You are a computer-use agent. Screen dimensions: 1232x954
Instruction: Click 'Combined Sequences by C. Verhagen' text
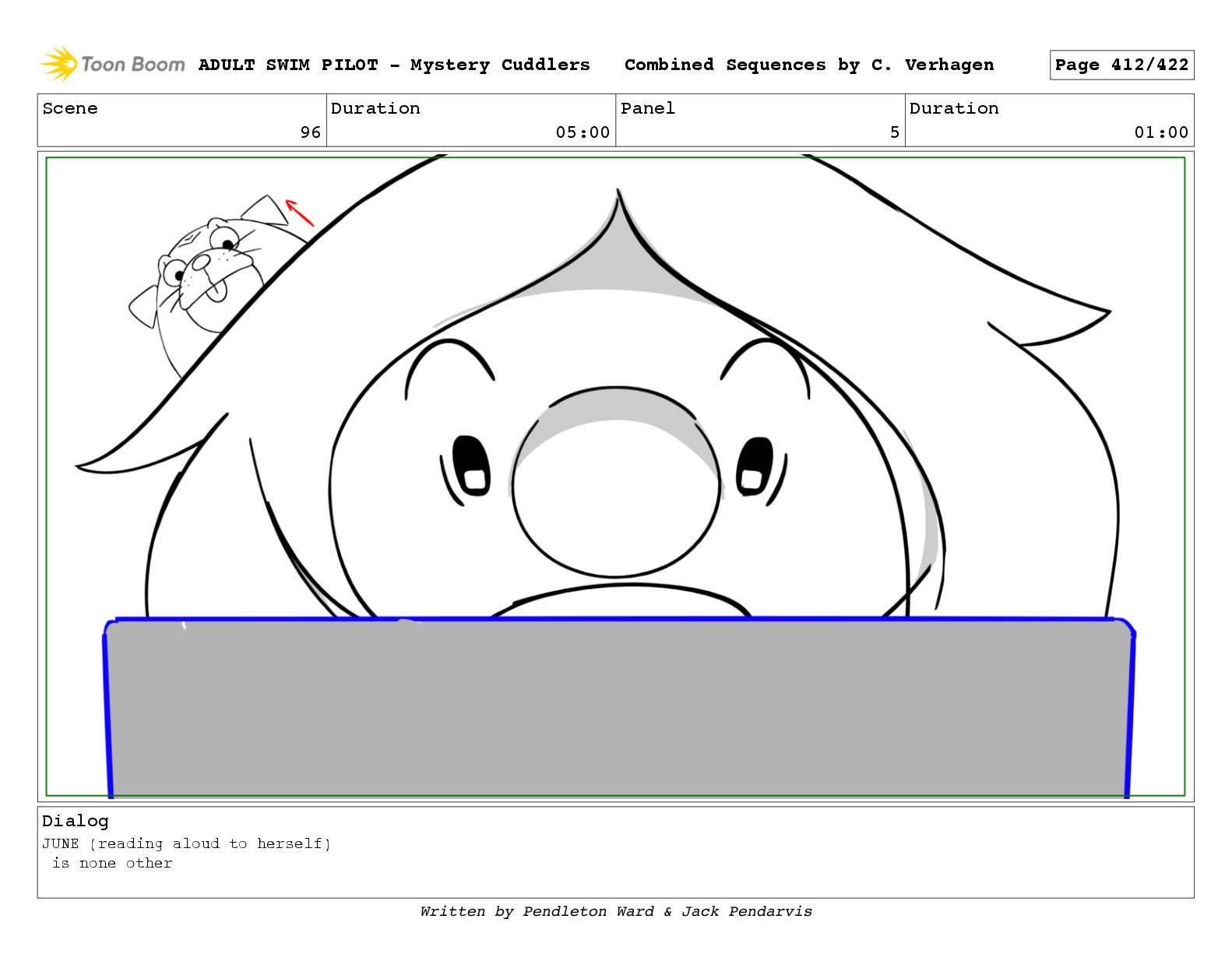pyautogui.click(x=809, y=65)
